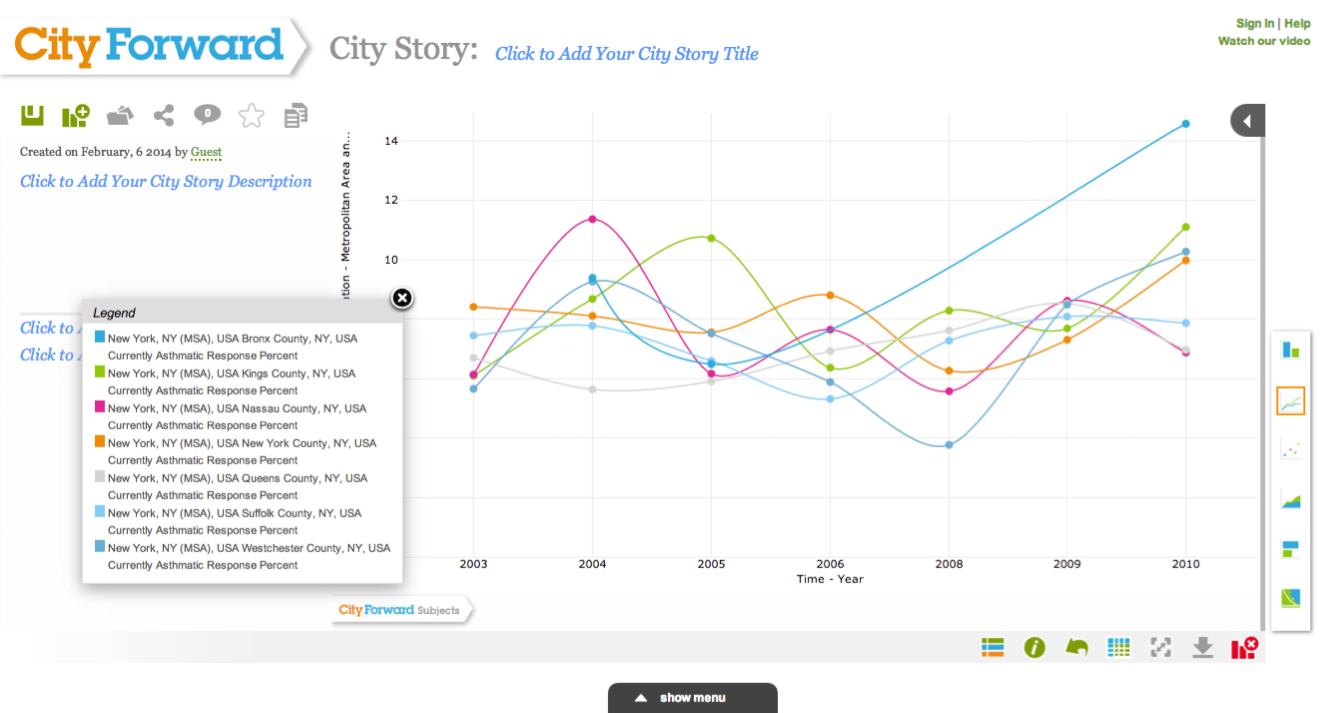The width and height of the screenshot is (1324, 713).
Task: Toggle the Queens County gray legend swatch
Action: click(x=99, y=477)
